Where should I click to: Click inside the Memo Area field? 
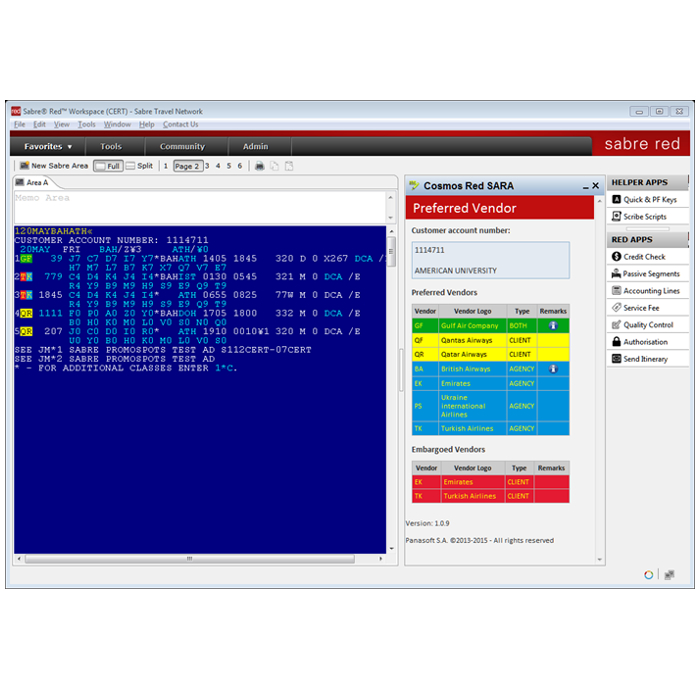(x=200, y=207)
